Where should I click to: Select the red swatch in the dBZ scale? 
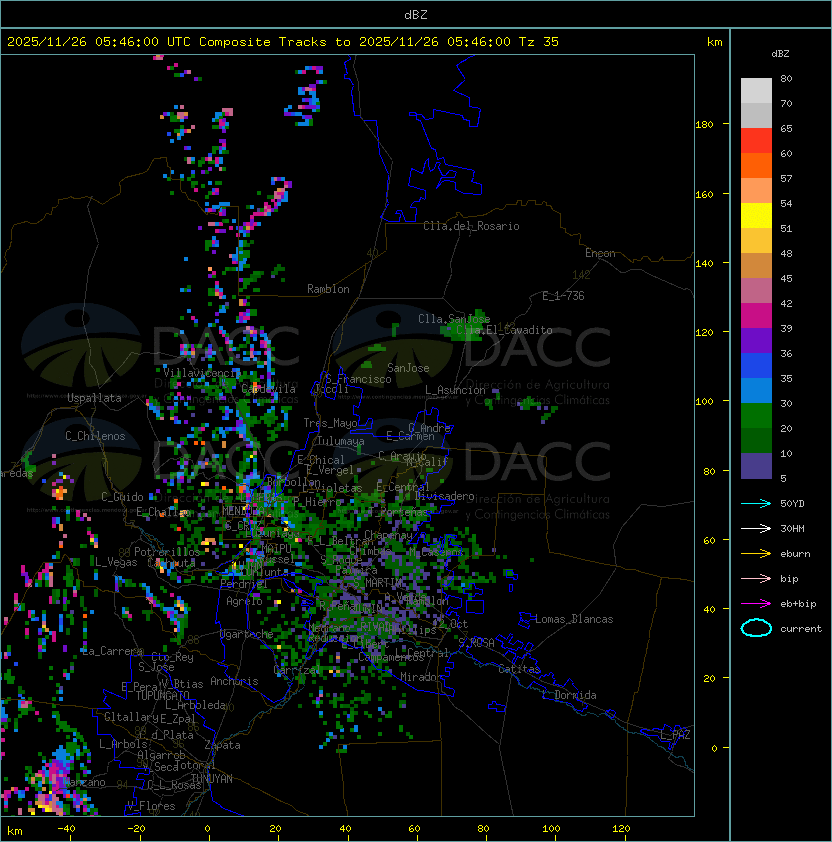coord(756,140)
